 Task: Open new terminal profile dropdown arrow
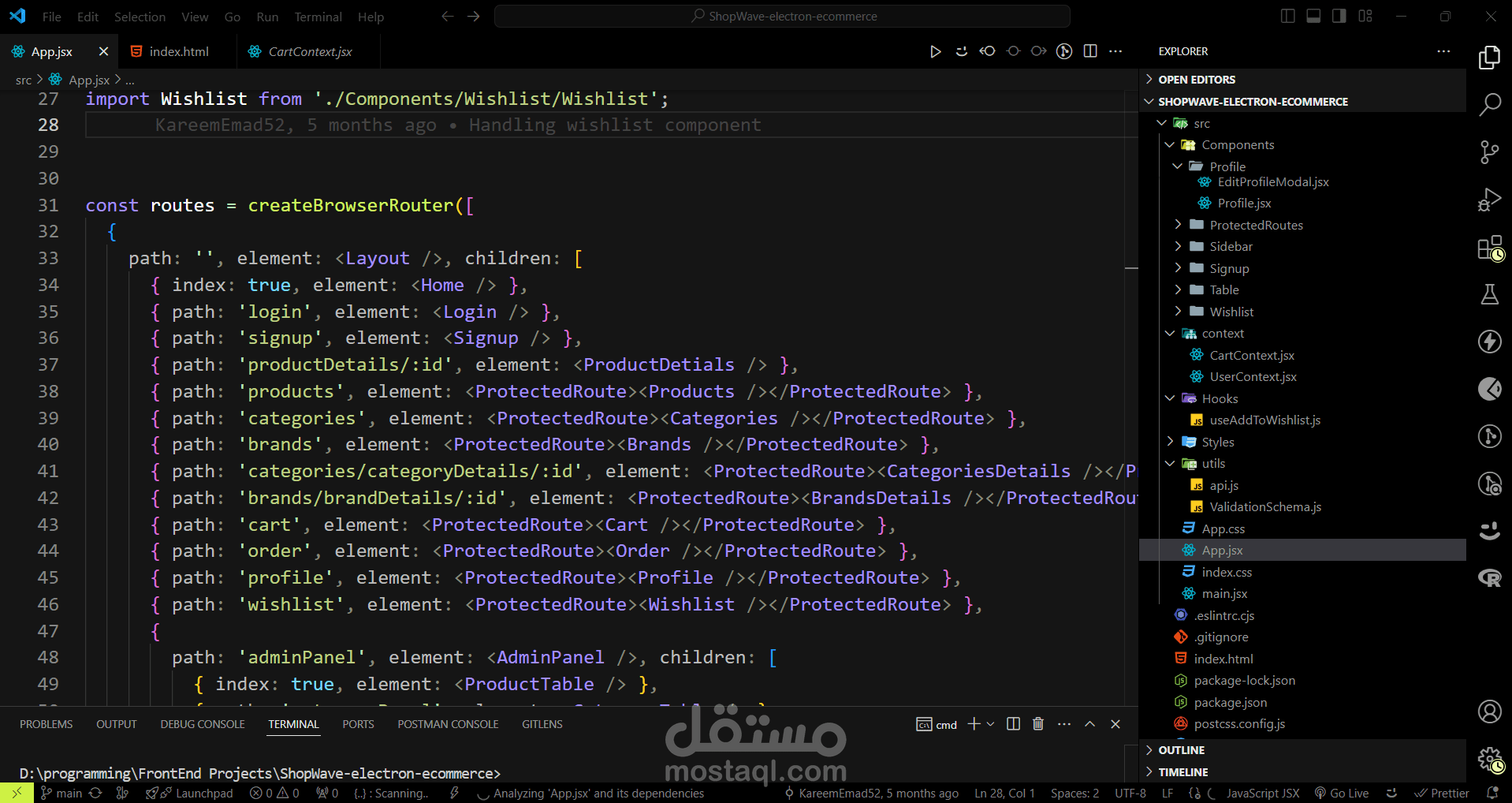pyautogui.click(x=991, y=724)
